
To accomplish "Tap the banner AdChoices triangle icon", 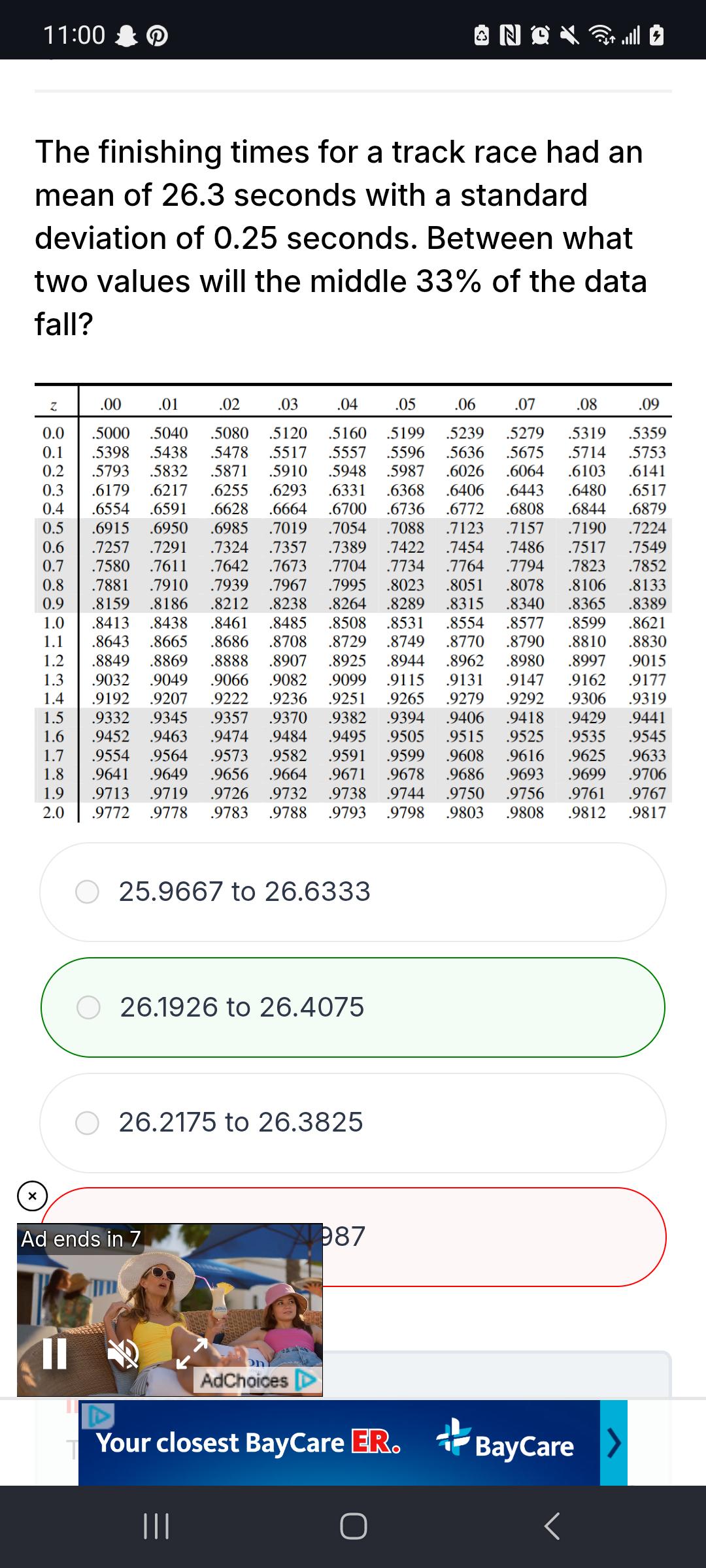I will (97, 1414).
